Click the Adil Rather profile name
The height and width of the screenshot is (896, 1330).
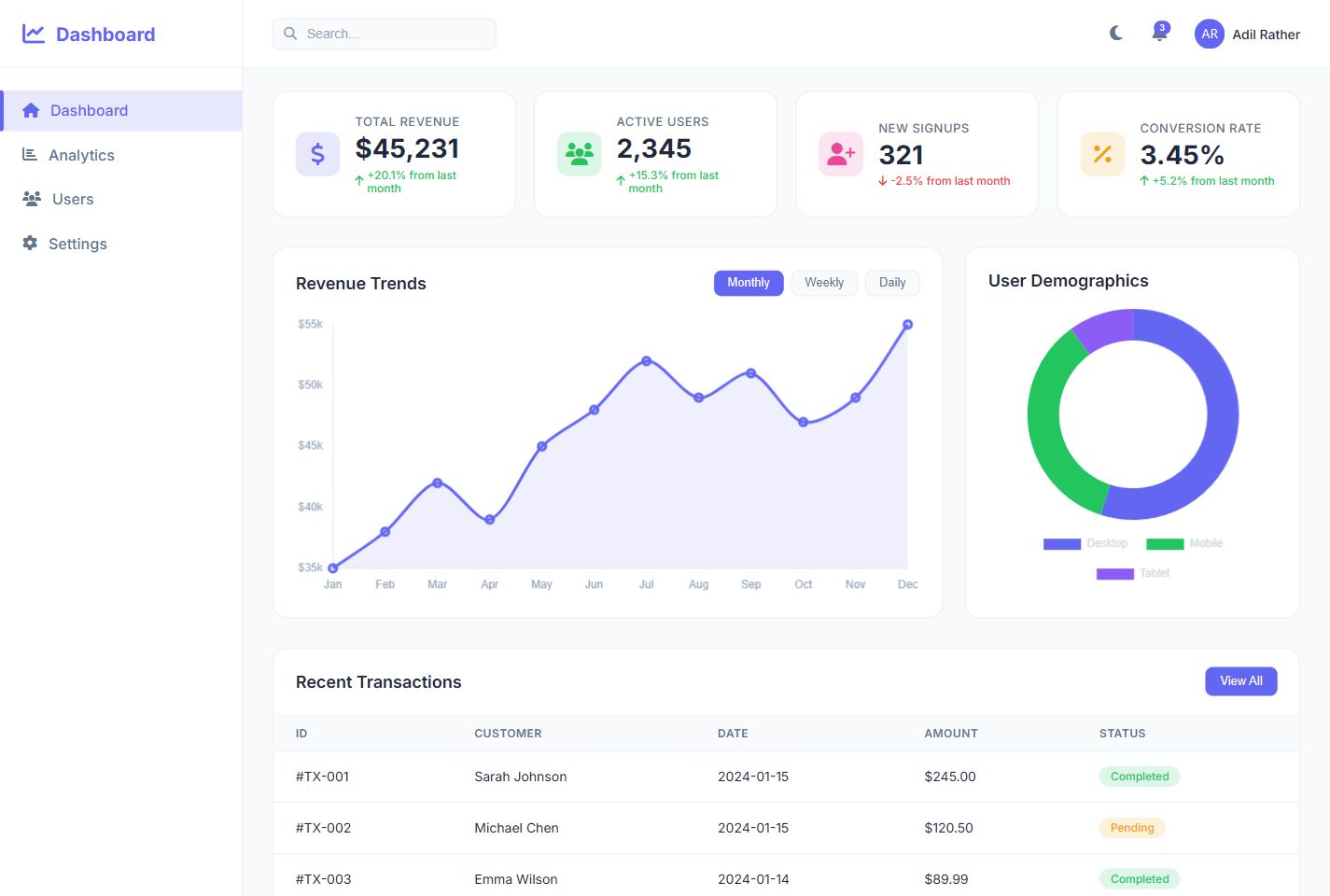[1267, 35]
